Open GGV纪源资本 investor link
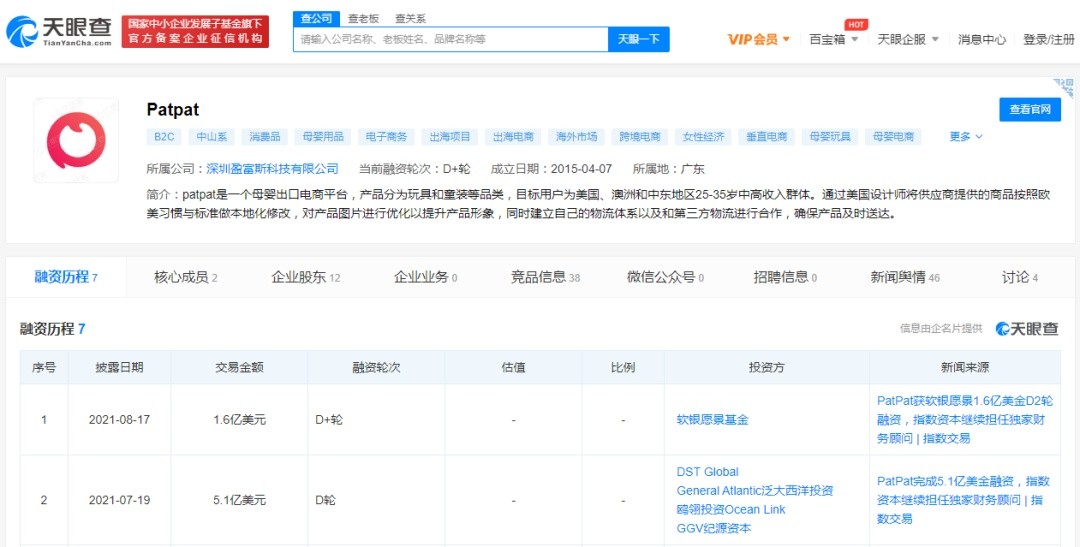Image resolution: width=1080 pixels, height=547 pixels. (x=714, y=528)
